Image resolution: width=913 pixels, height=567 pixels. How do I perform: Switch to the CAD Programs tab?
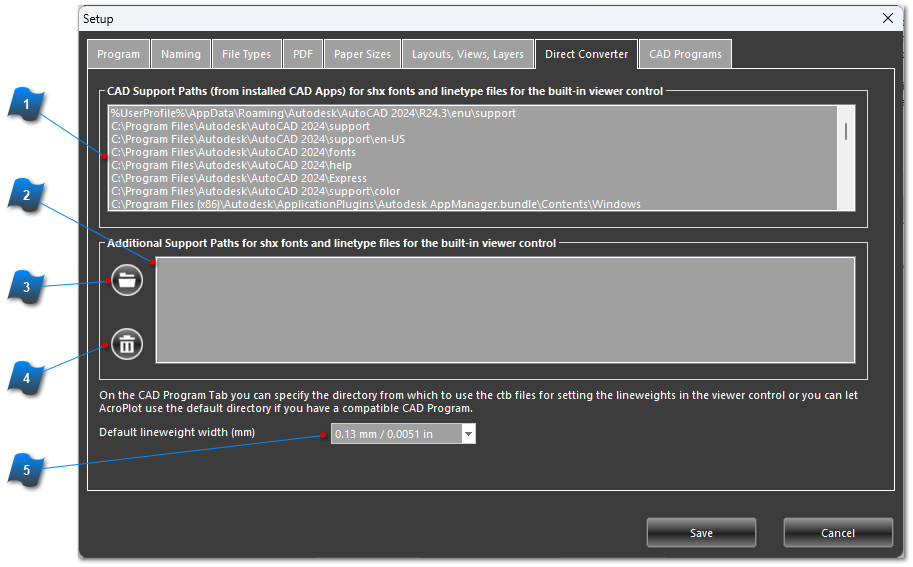pos(685,54)
